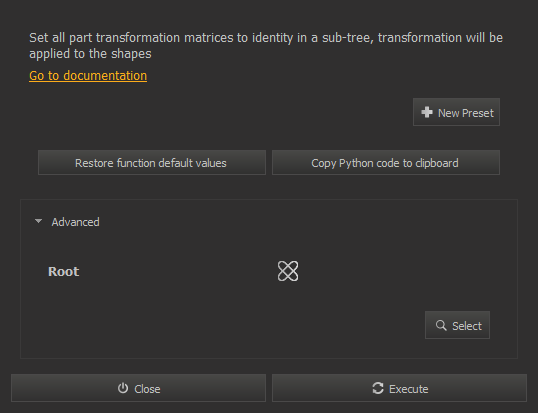Screen dimensions: 538x413
Task: Click the Advanced section label
Action: click(75, 222)
